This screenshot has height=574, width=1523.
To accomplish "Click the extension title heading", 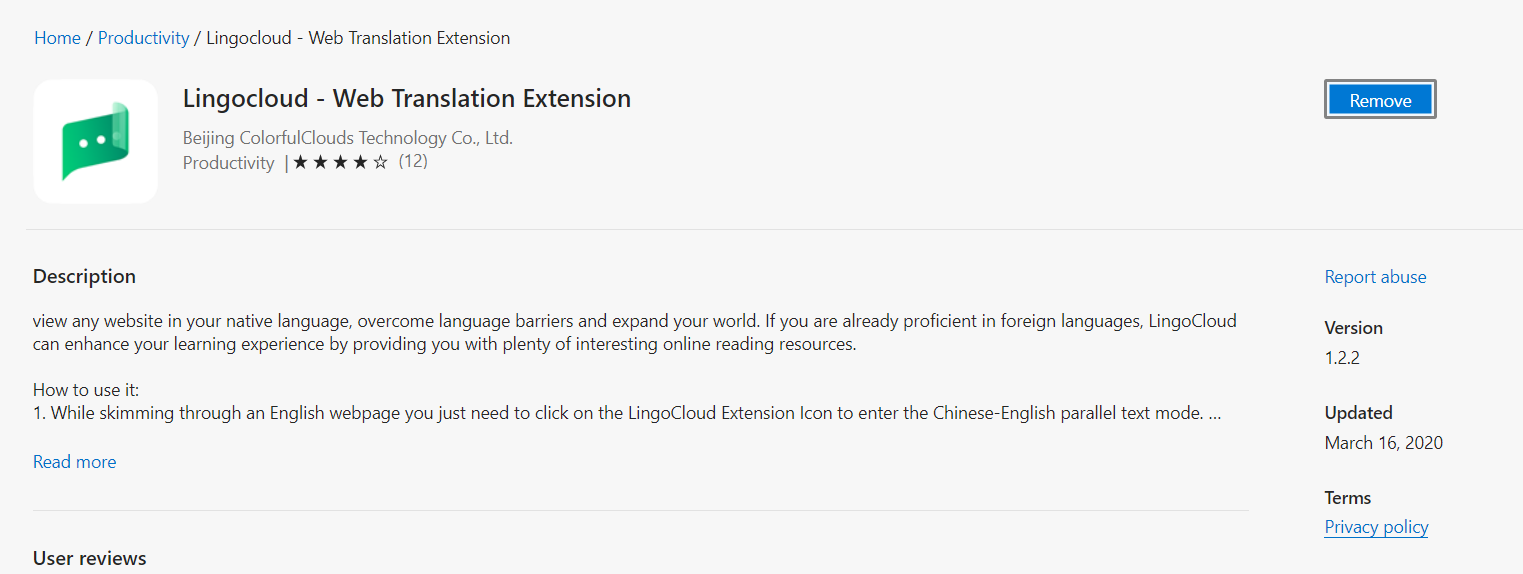I will point(406,99).
